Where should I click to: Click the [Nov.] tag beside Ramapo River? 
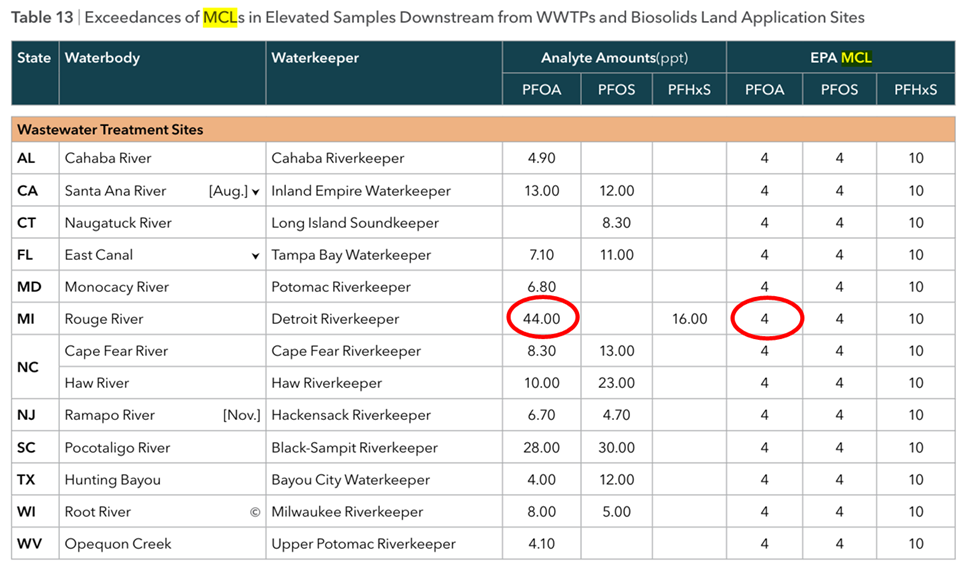242,415
